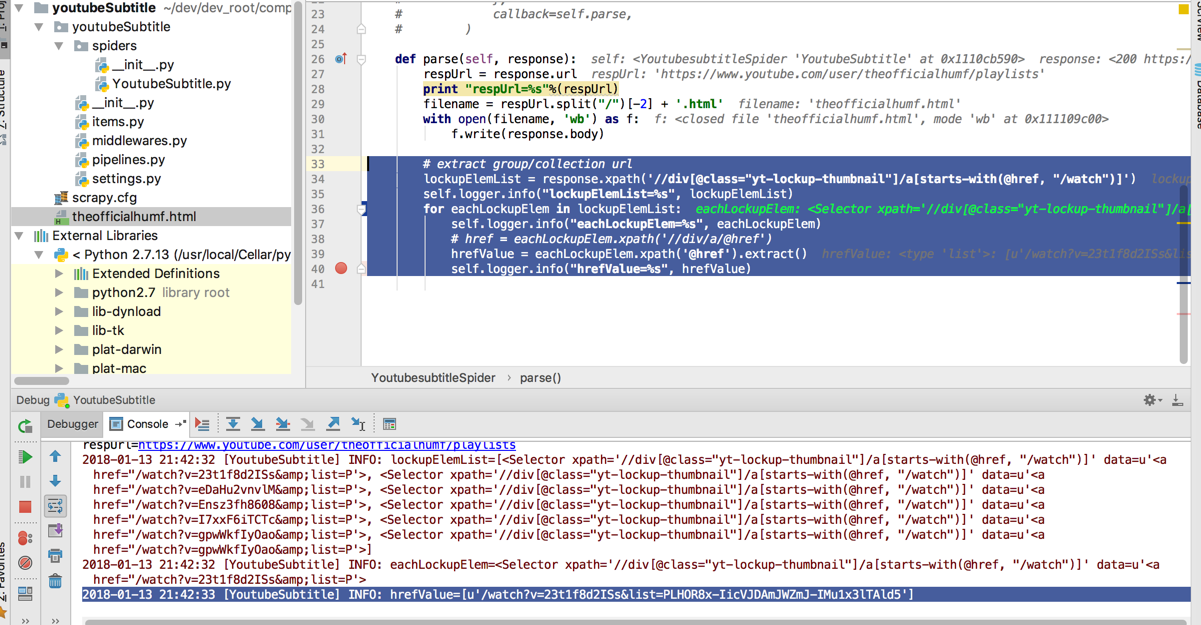Screen dimensions: 1201x625
Task: Collapse the Python 2.7.13 interpreter node
Action: click(x=39, y=255)
